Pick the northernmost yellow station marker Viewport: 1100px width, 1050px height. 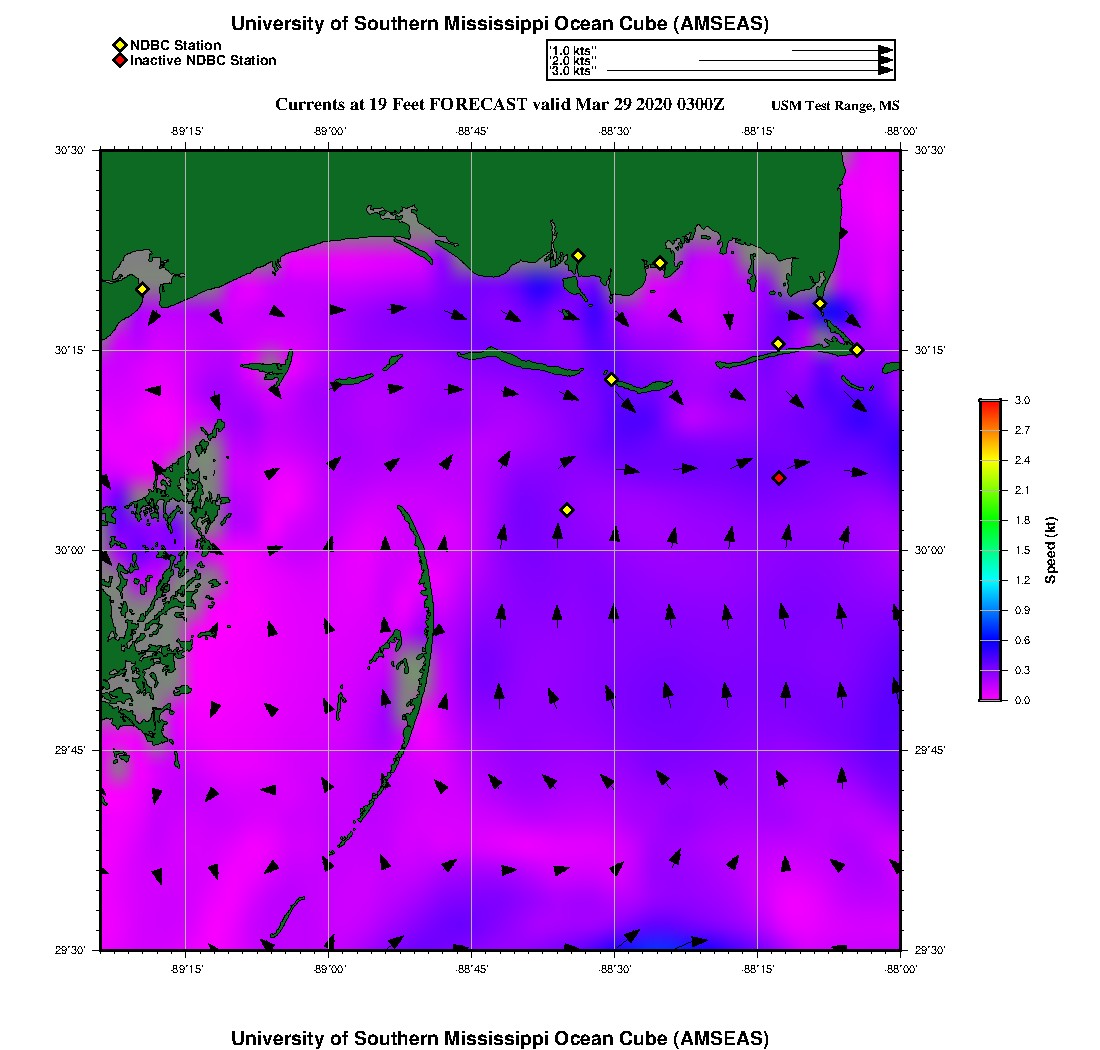[x=578, y=255]
